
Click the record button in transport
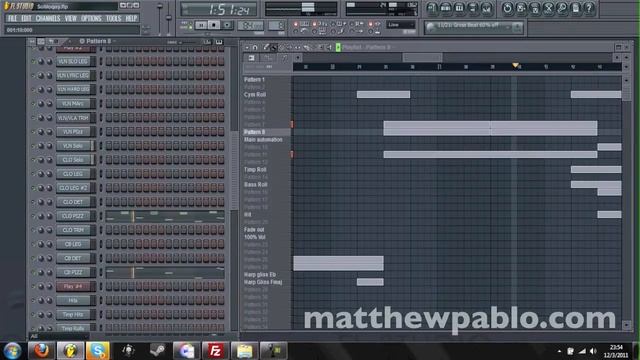click(x=227, y=25)
